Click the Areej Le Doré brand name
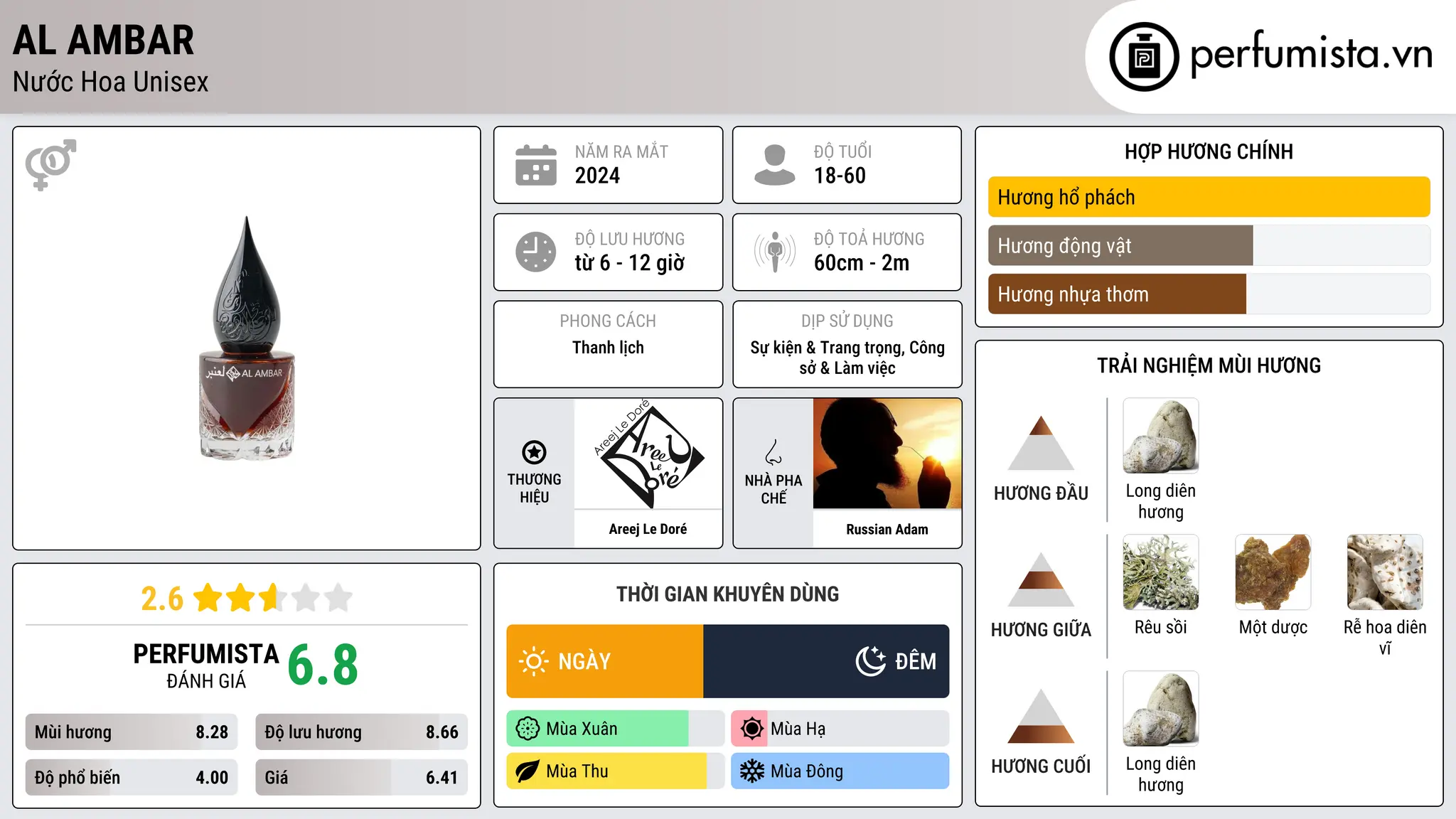Screen dimensions: 1456x819 point(648,529)
